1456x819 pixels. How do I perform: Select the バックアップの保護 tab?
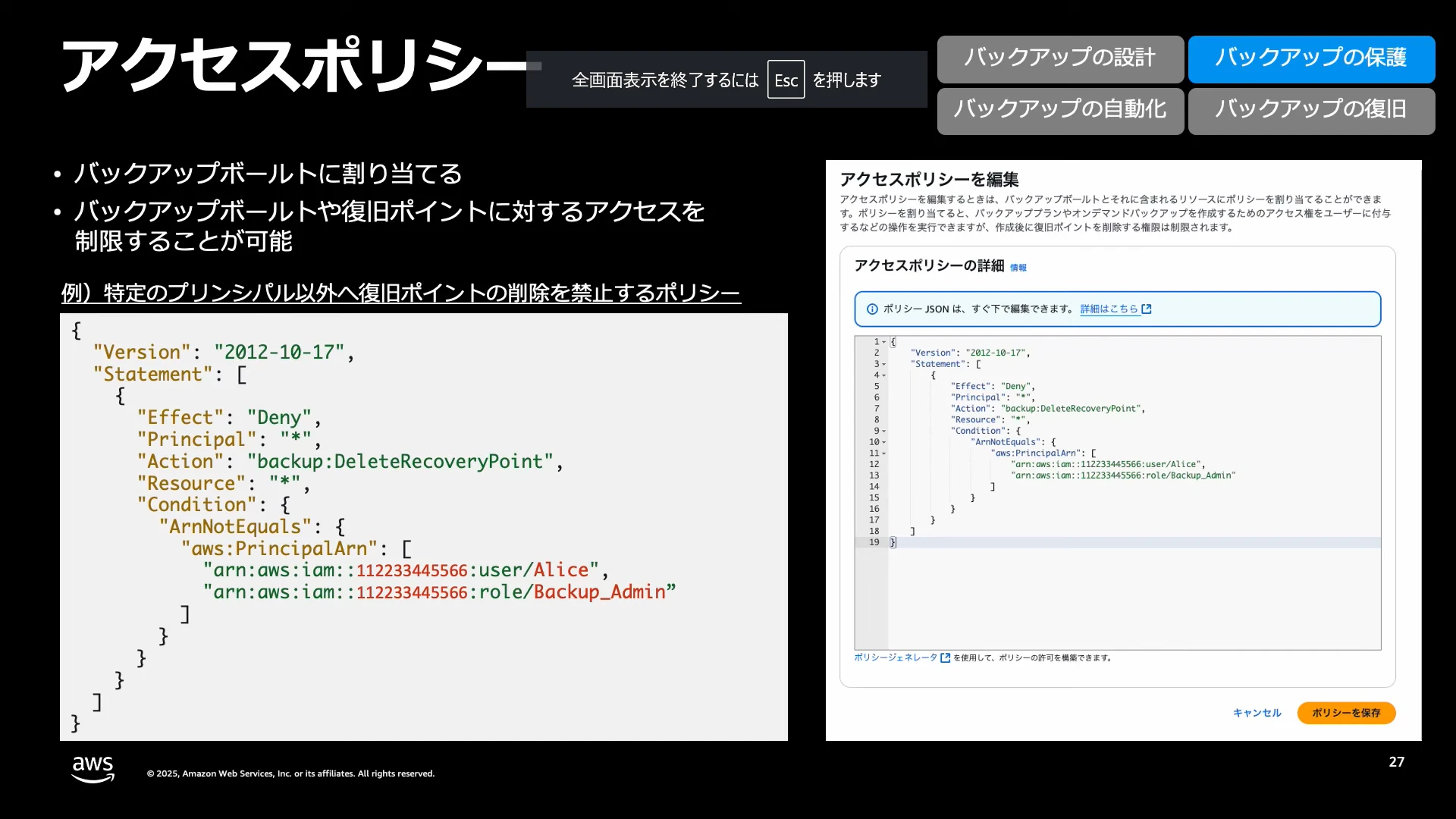[1311, 59]
